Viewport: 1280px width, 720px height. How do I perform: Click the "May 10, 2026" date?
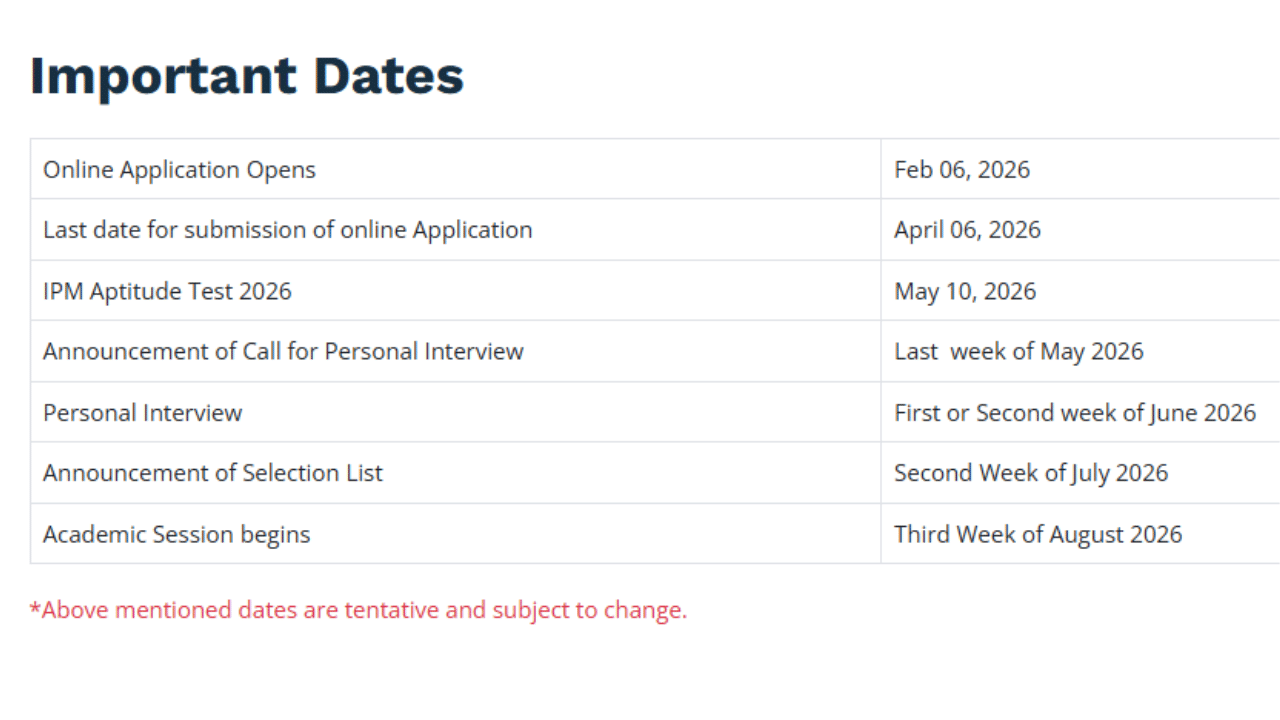point(965,292)
